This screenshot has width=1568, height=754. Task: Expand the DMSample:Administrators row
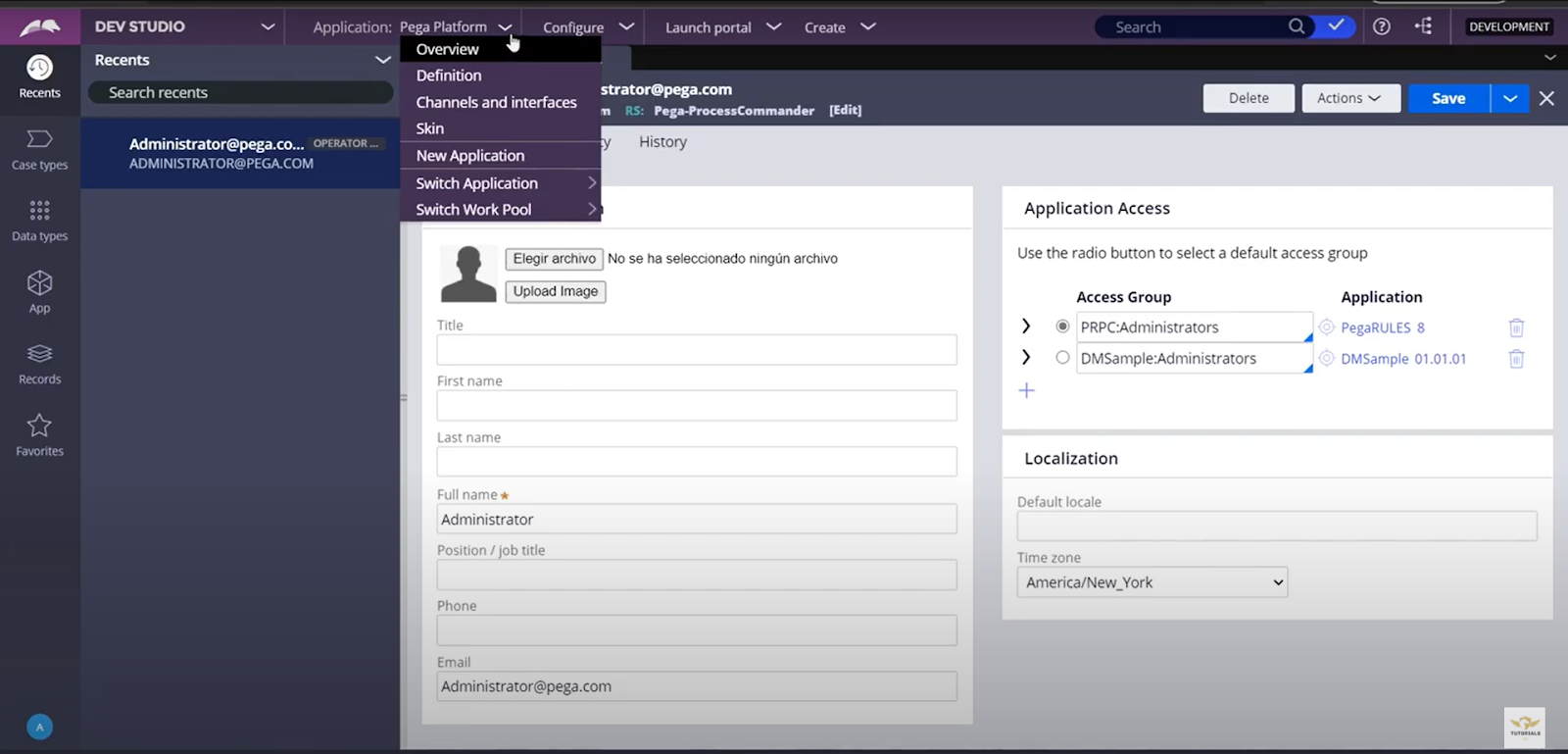(1026, 358)
